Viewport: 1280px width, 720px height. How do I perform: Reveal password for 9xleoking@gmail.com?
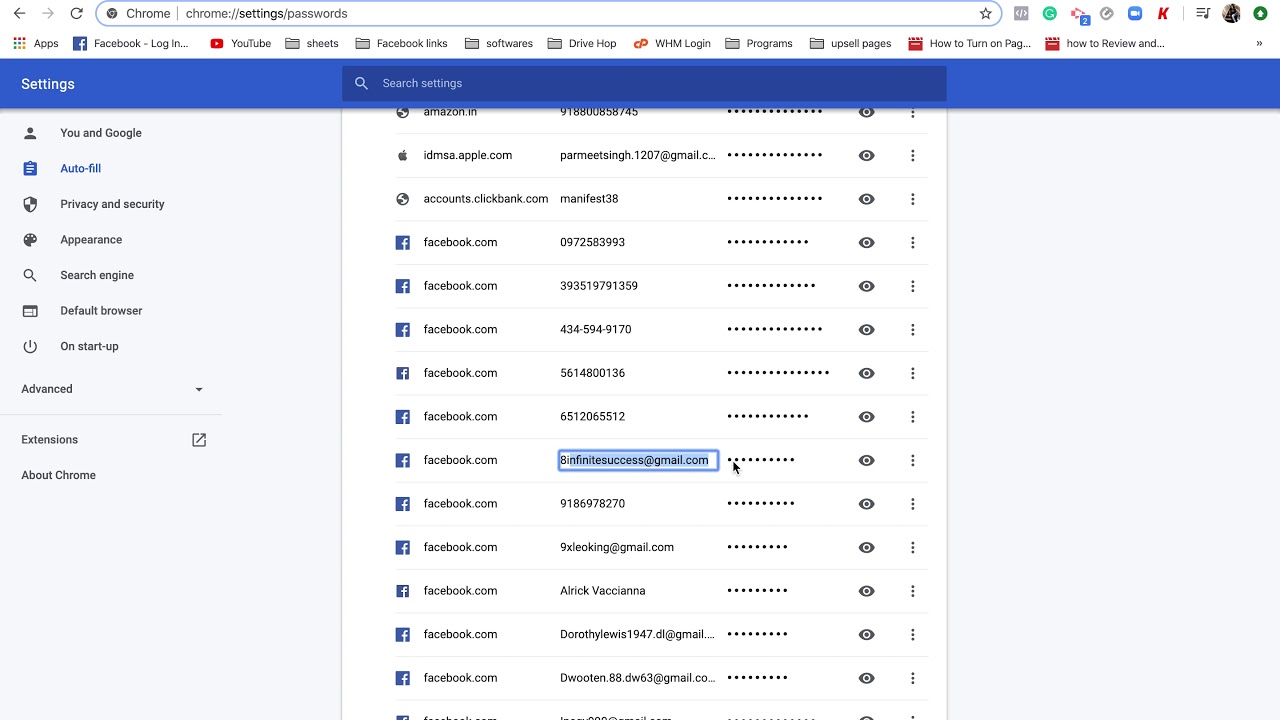coord(867,547)
